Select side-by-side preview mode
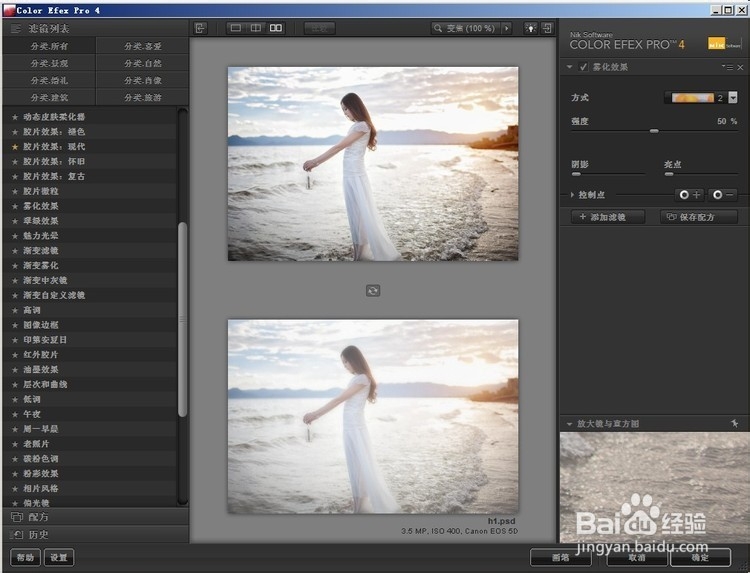Image resolution: width=750 pixels, height=573 pixels. point(276,28)
